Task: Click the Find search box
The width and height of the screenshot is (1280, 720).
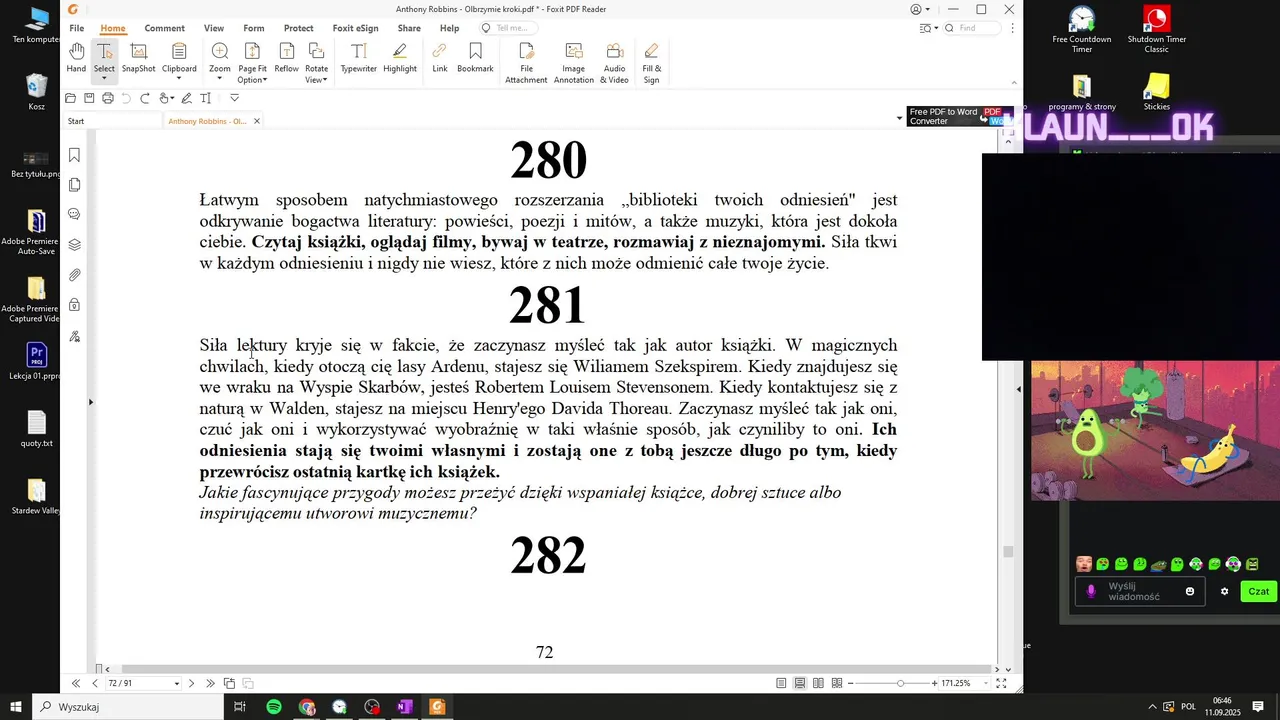Action: pyautogui.click(x=973, y=28)
